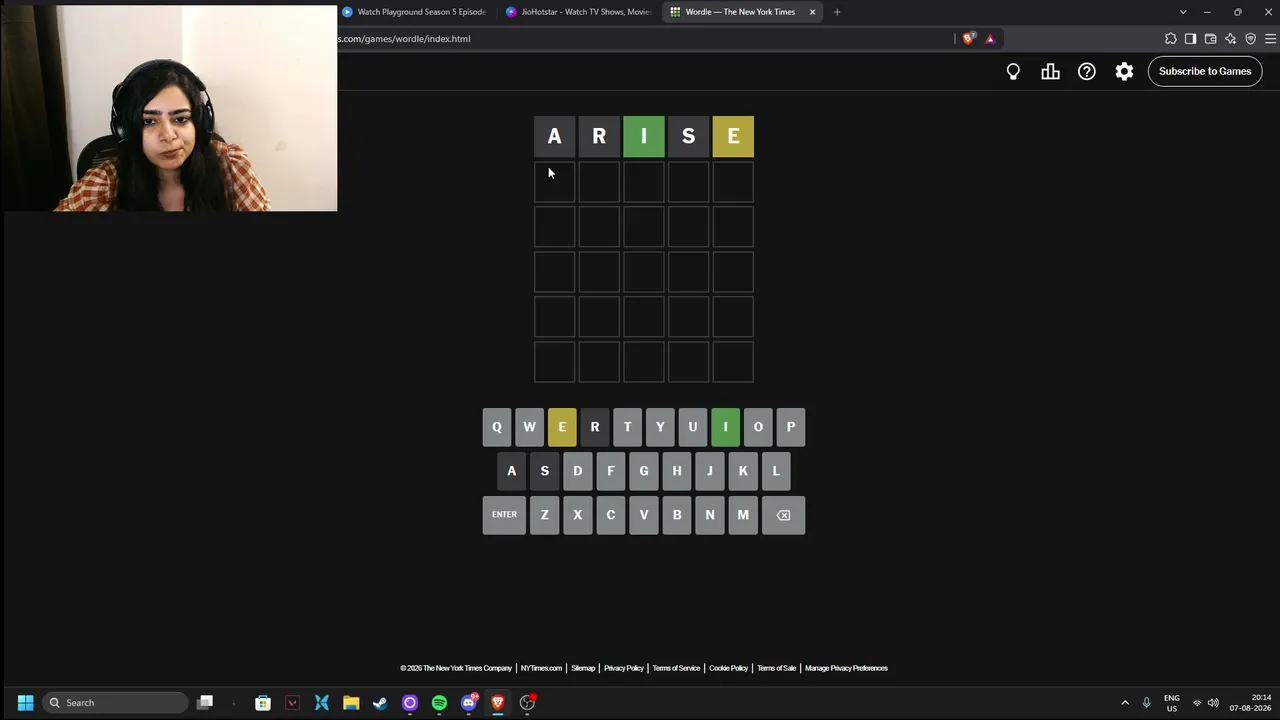Open the Privacy Policy footer link

(624, 668)
